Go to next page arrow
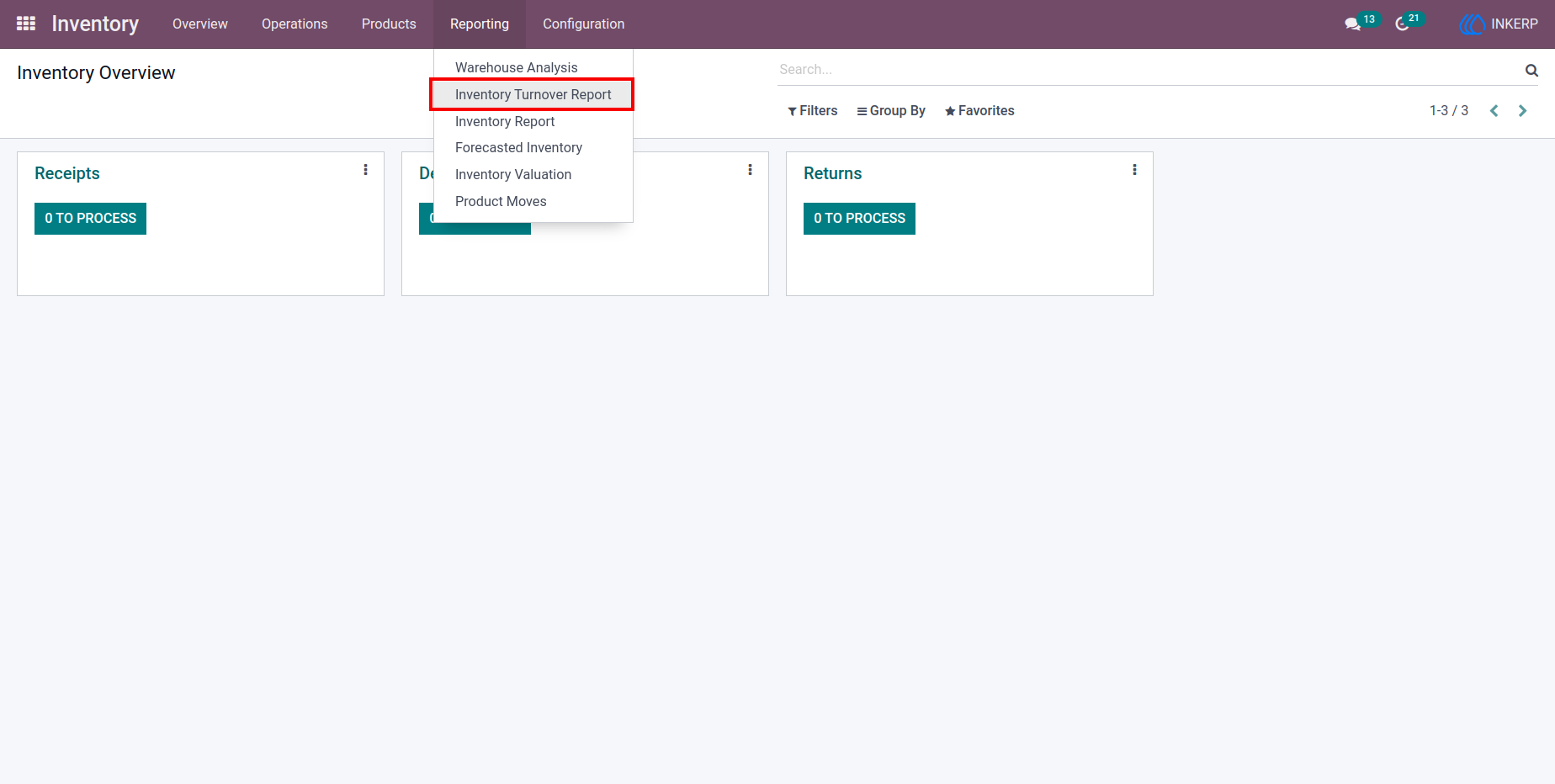The height and width of the screenshot is (784, 1555). tap(1522, 111)
